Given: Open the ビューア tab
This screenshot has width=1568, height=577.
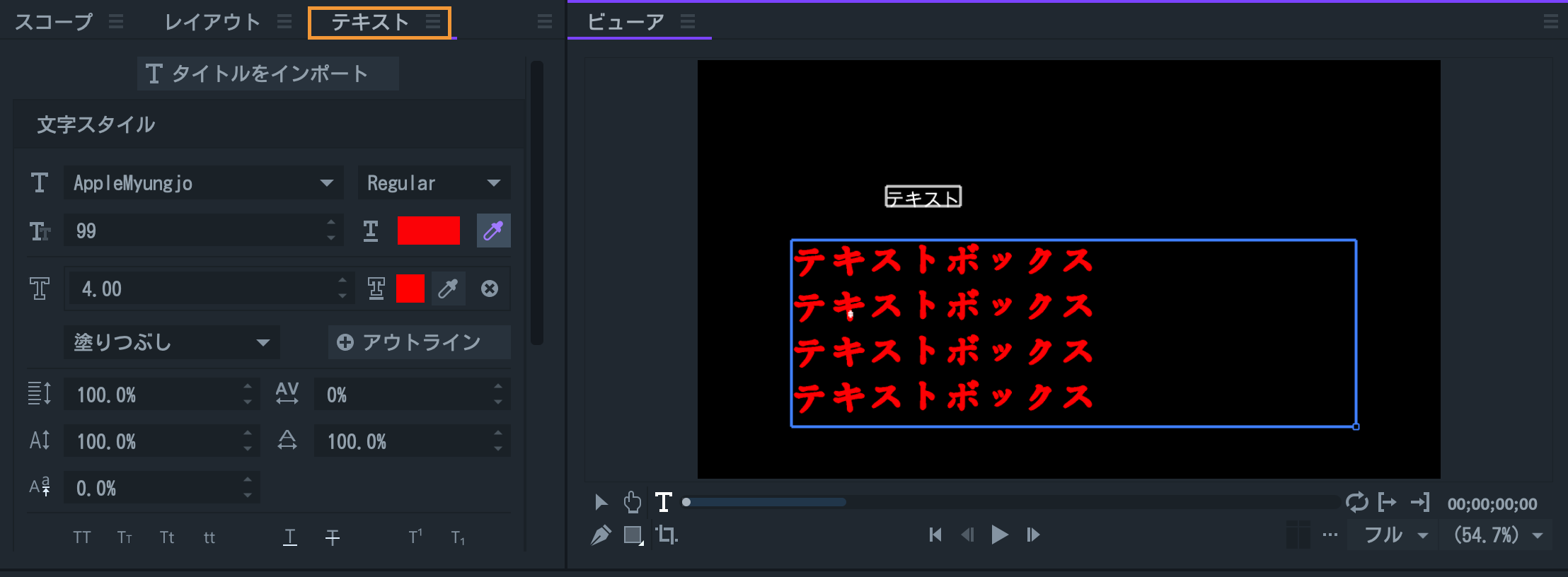Looking at the screenshot, I should [626, 22].
